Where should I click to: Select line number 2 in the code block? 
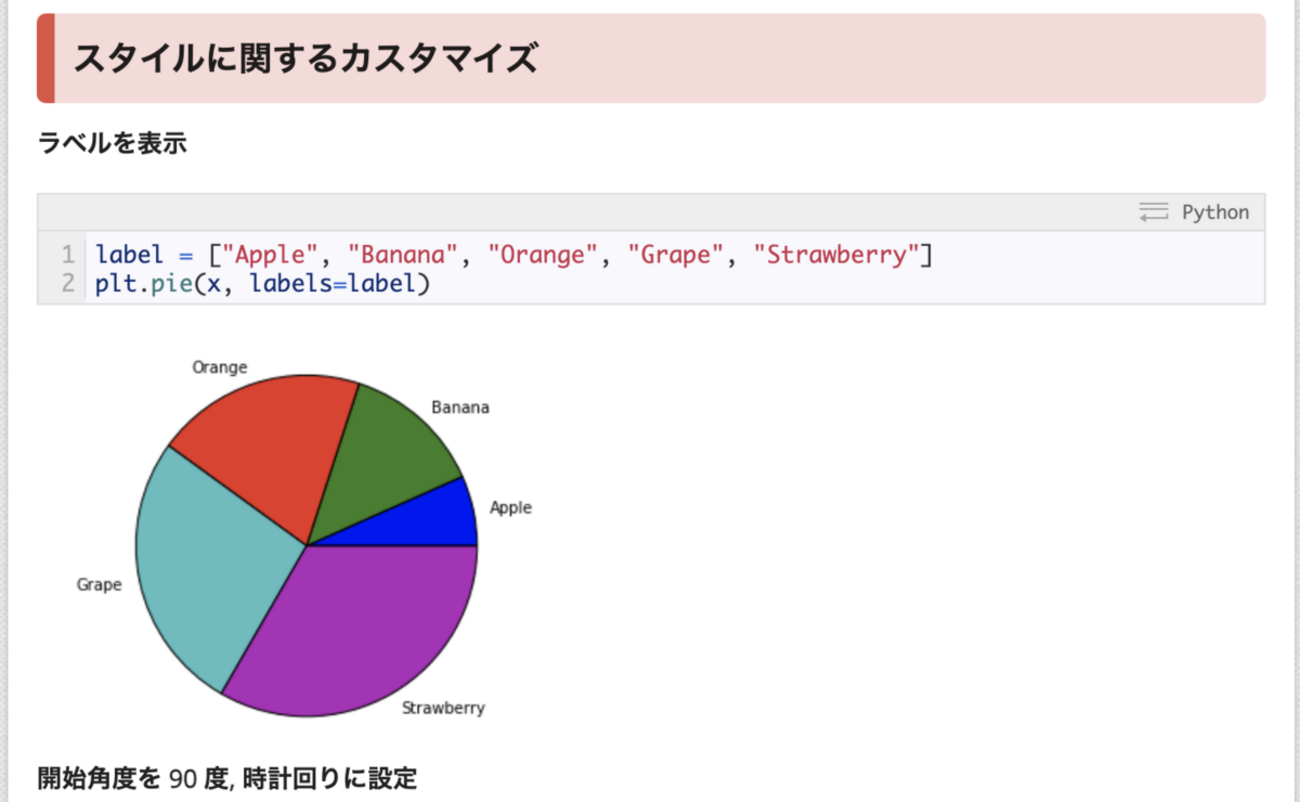(67, 283)
